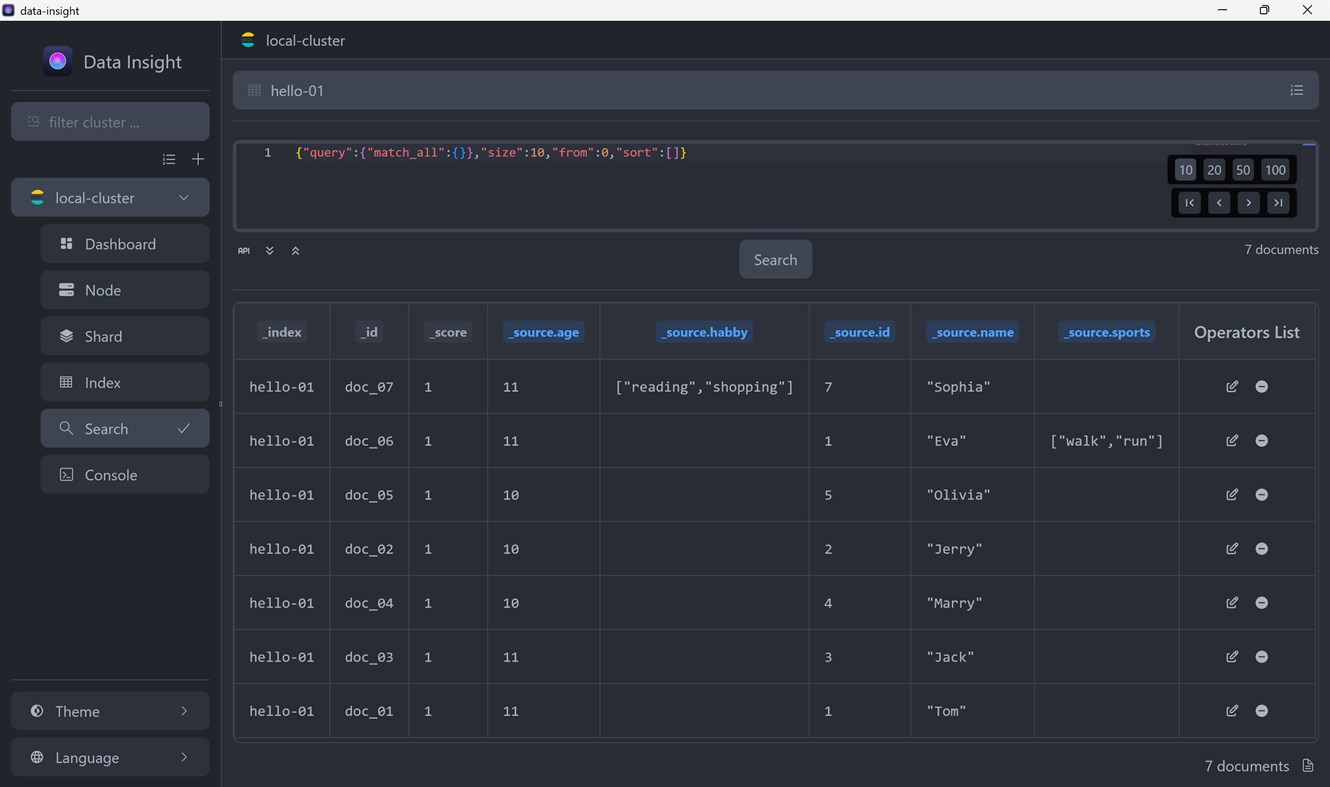Screen dimensions: 1330x787
Task: Click the doc_03 id cell
Action: (x=369, y=657)
